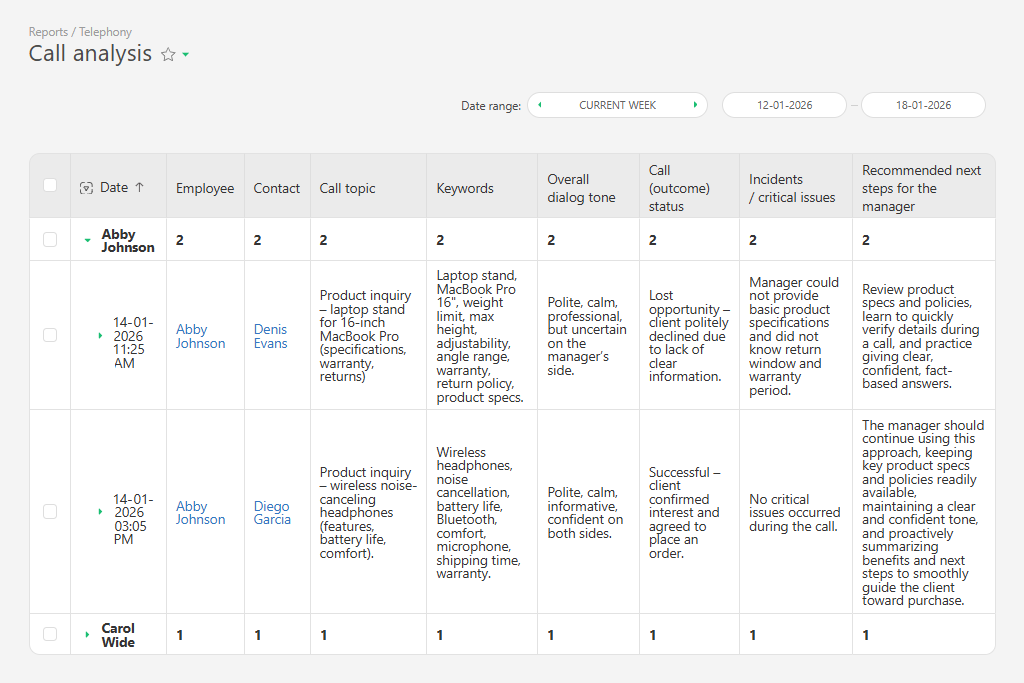Expand the Carol Wide group
1024x683 pixels.
point(85,634)
